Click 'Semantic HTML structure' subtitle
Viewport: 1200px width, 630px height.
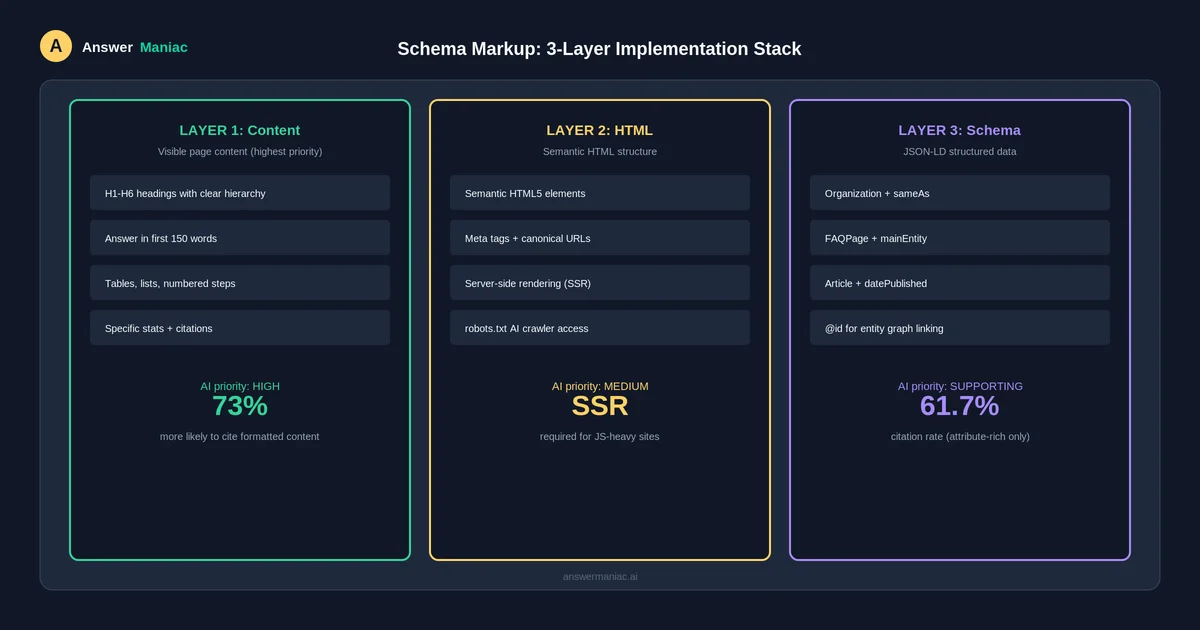(600, 152)
